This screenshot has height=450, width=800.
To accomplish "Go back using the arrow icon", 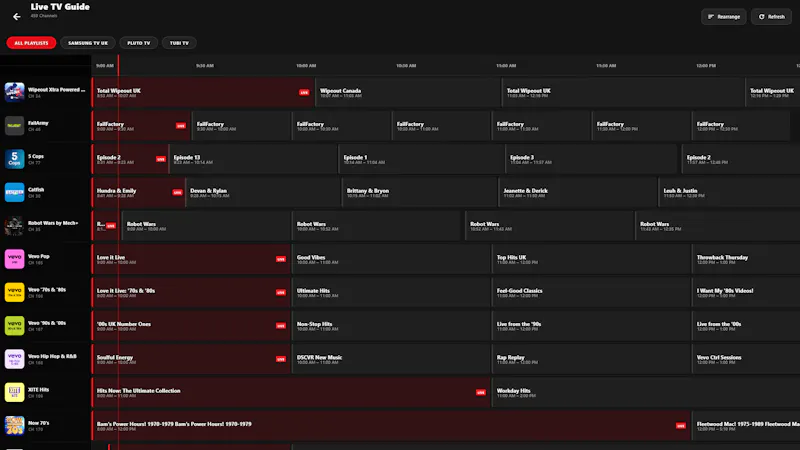I will pos(17,17).
